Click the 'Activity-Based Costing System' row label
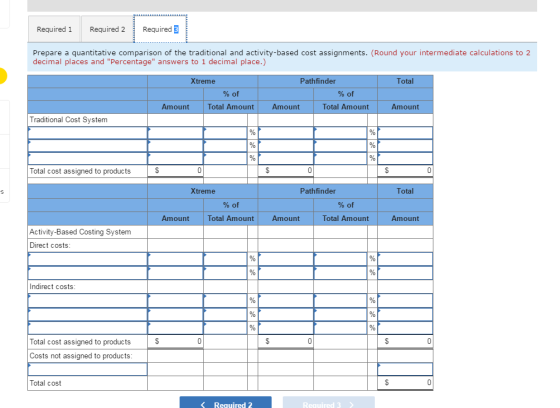The height and width of the screenshot is (408, 560). [x=80, y=232]
